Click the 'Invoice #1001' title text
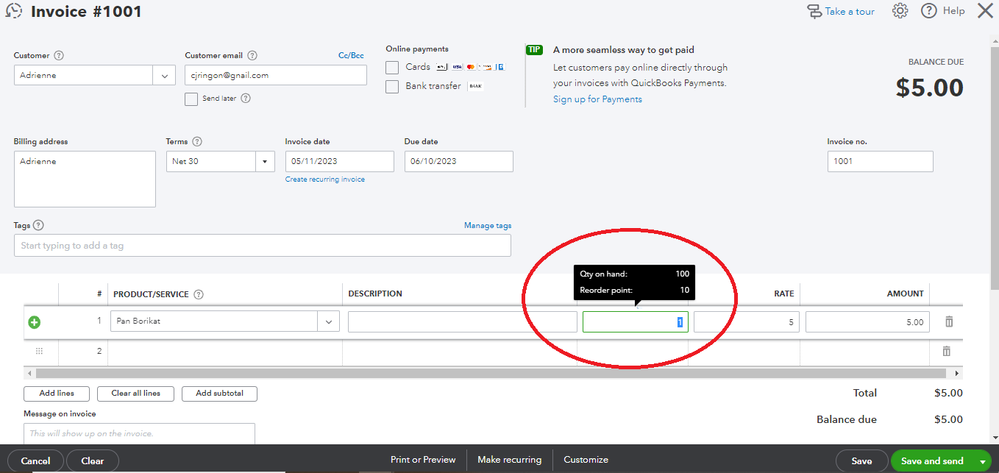999x473 pixels. pos(86,11)
